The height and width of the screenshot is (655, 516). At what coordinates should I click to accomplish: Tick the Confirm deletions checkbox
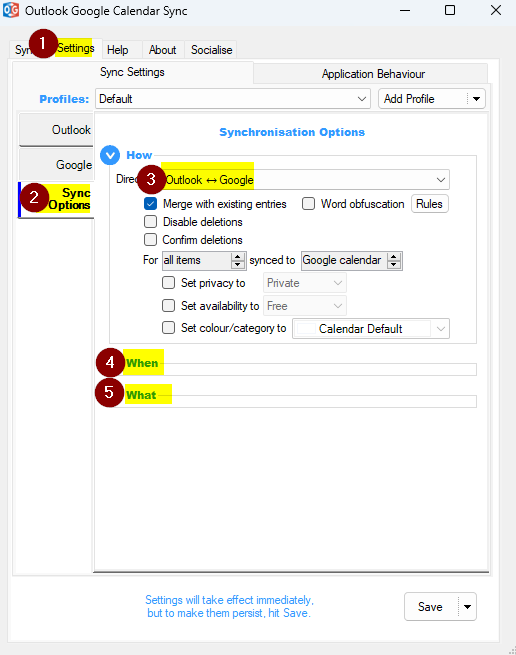tap(150, 240)
